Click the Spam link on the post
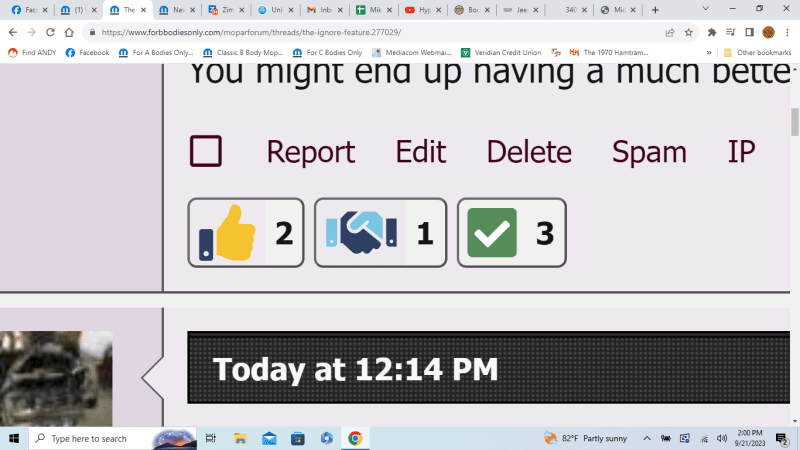The image size is (800, 450). [649, 152]
